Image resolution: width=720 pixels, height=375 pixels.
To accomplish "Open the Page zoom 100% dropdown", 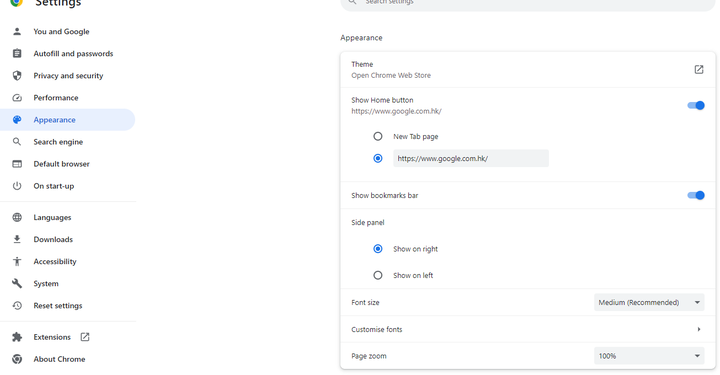I will click(x=649, y=356).
